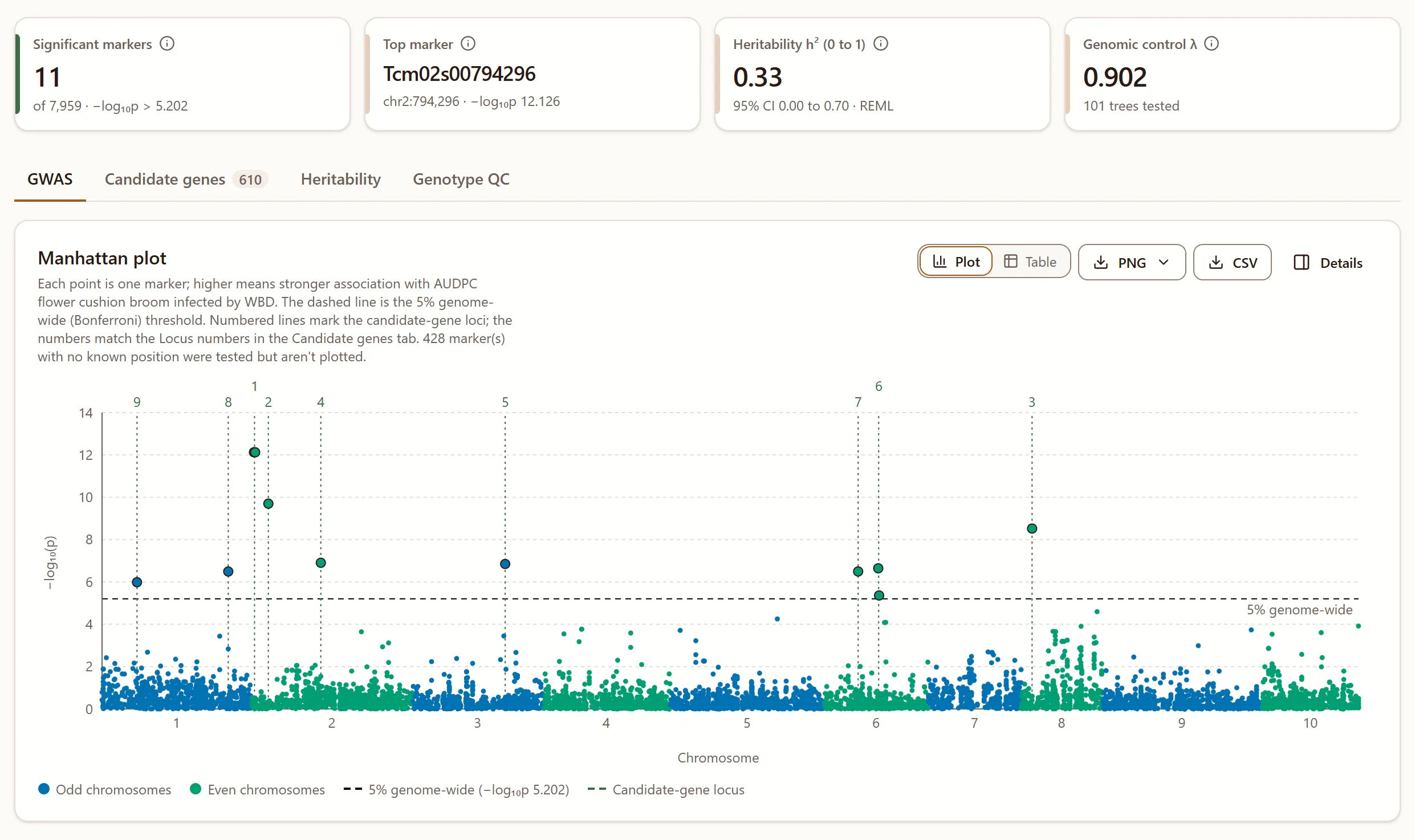Click the '95% CI 0.00 to 0.70 · REML' text

pyautogui.click(x=813, y=106)
